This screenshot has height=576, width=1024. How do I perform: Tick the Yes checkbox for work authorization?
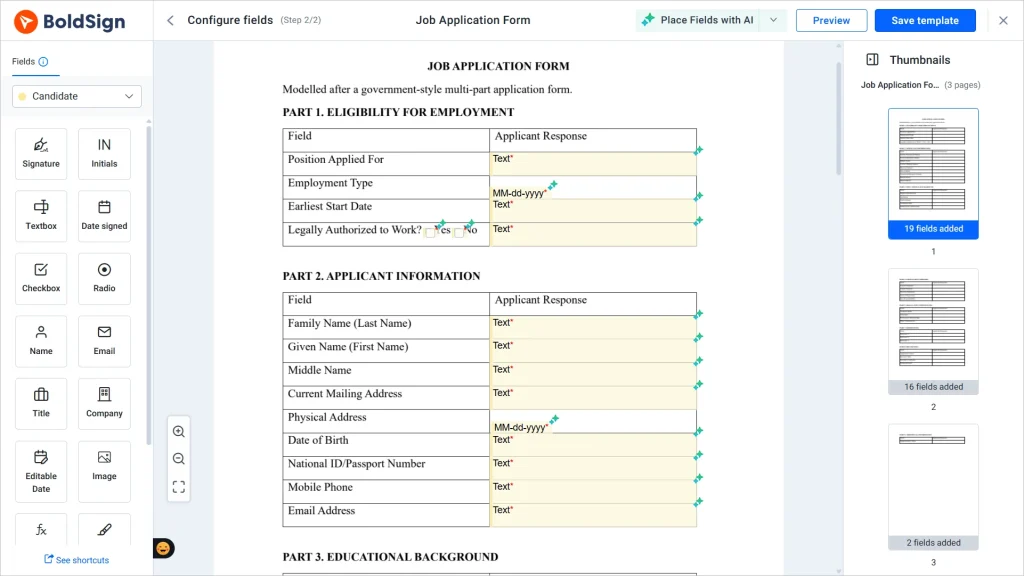[x=430, y=232]
